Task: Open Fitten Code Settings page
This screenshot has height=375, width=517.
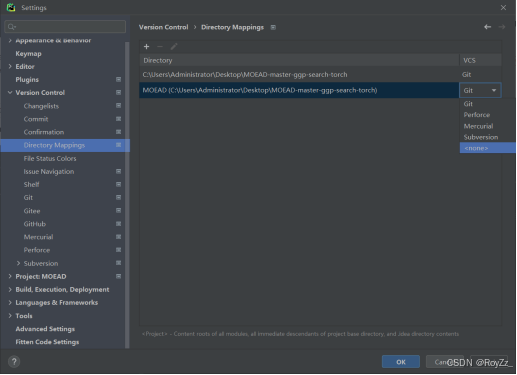Action: tap(47, 342)
